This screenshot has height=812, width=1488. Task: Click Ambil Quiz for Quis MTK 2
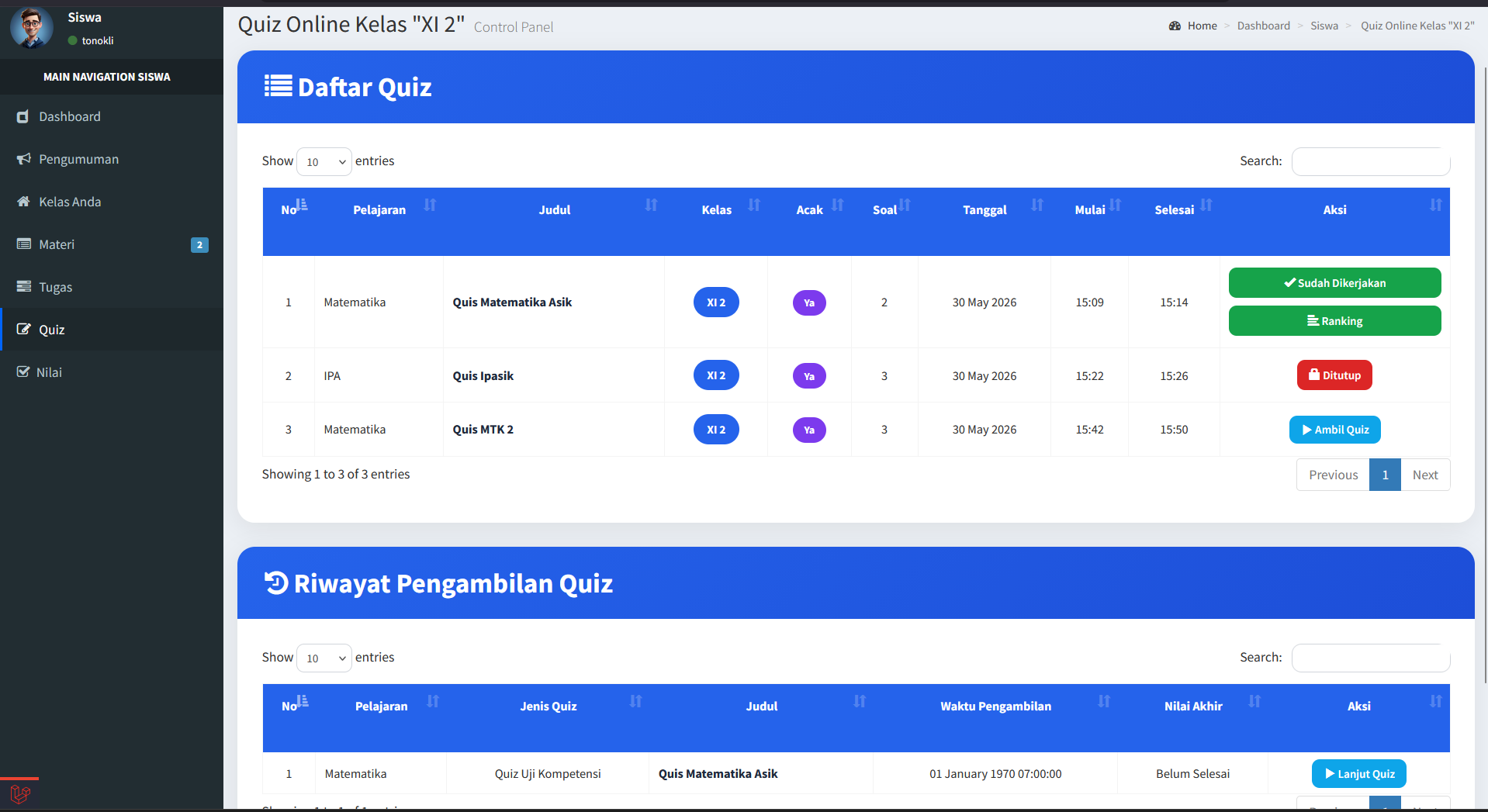coord(1334,430)
